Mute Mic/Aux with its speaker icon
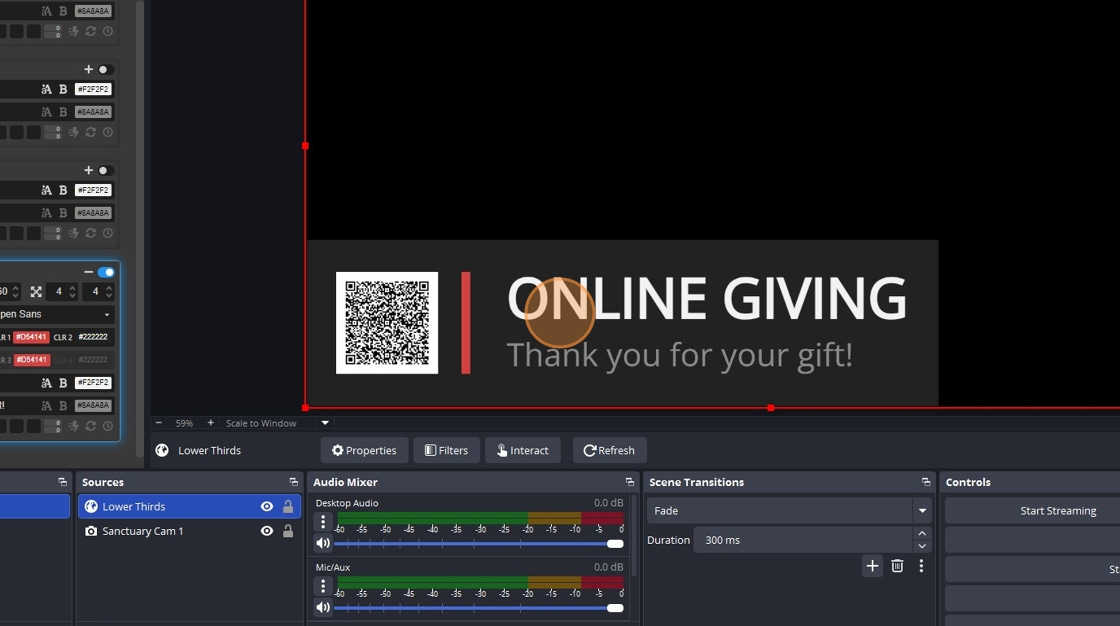 click(x=323, y=607)
